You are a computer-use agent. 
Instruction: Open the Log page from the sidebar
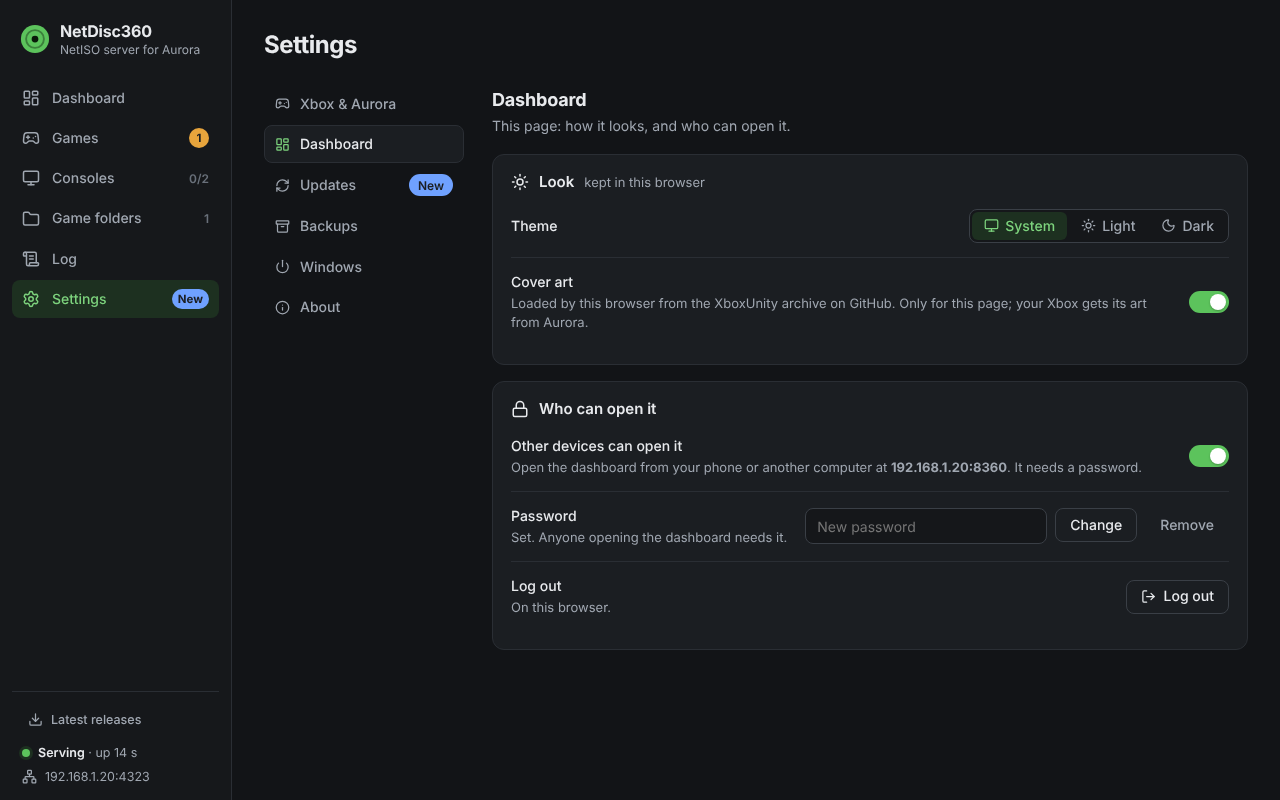(115, 259)
